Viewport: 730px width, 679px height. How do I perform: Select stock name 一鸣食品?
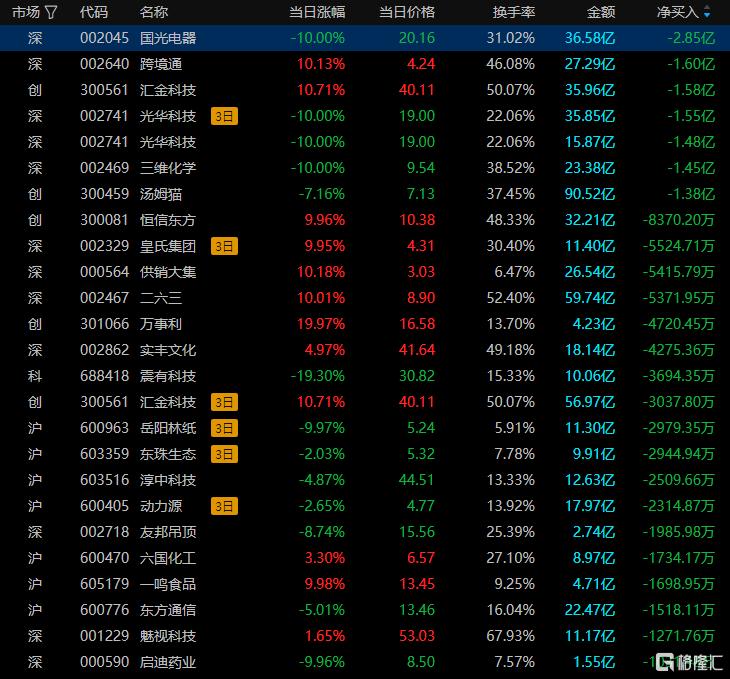coord(168,584)
